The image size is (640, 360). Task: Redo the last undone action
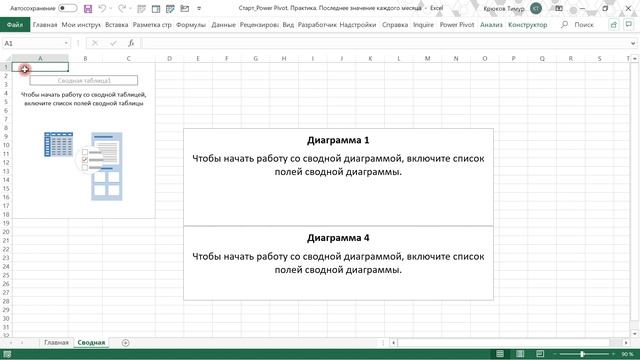pyautogui.click(x=122, y=8)
